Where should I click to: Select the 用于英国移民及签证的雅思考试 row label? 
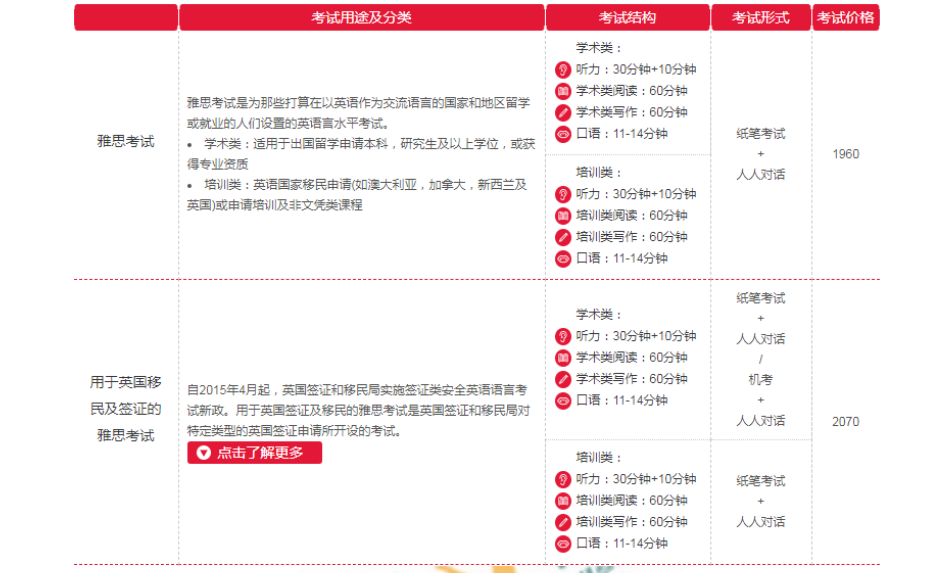126,409
